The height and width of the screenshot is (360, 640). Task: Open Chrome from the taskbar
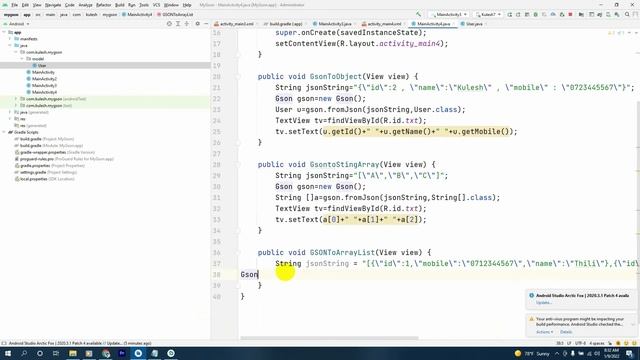coord(106,353)
